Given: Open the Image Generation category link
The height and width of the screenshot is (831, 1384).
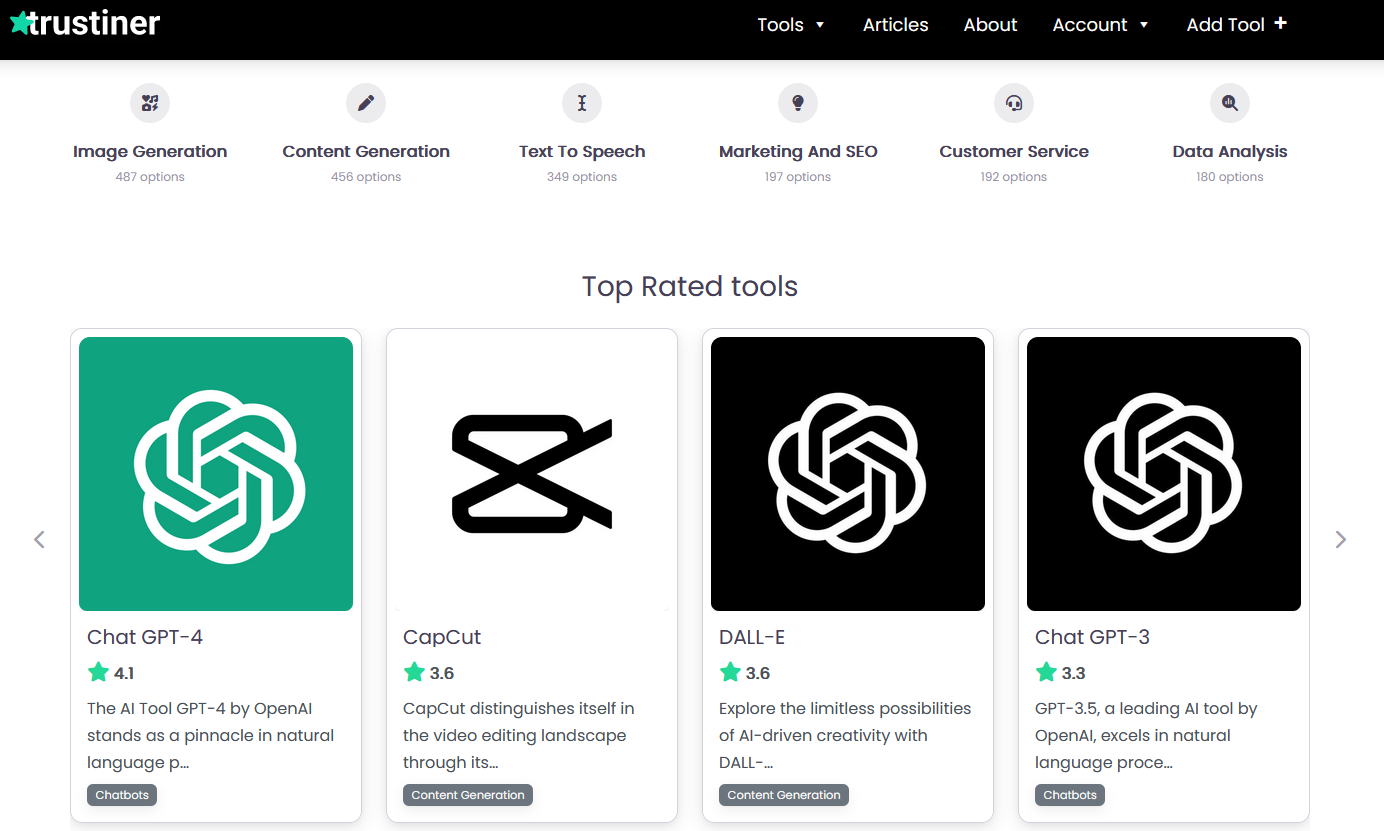Looking at the screenshot, I should pyautogui.click(x=150, y=152).
